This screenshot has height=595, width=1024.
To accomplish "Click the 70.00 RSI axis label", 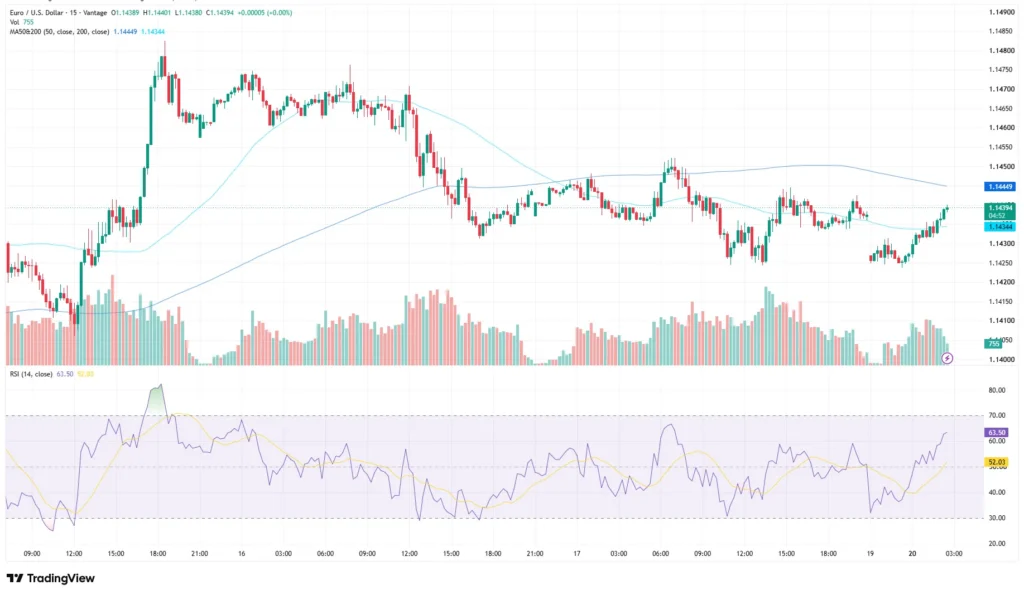I will (997, 415).
